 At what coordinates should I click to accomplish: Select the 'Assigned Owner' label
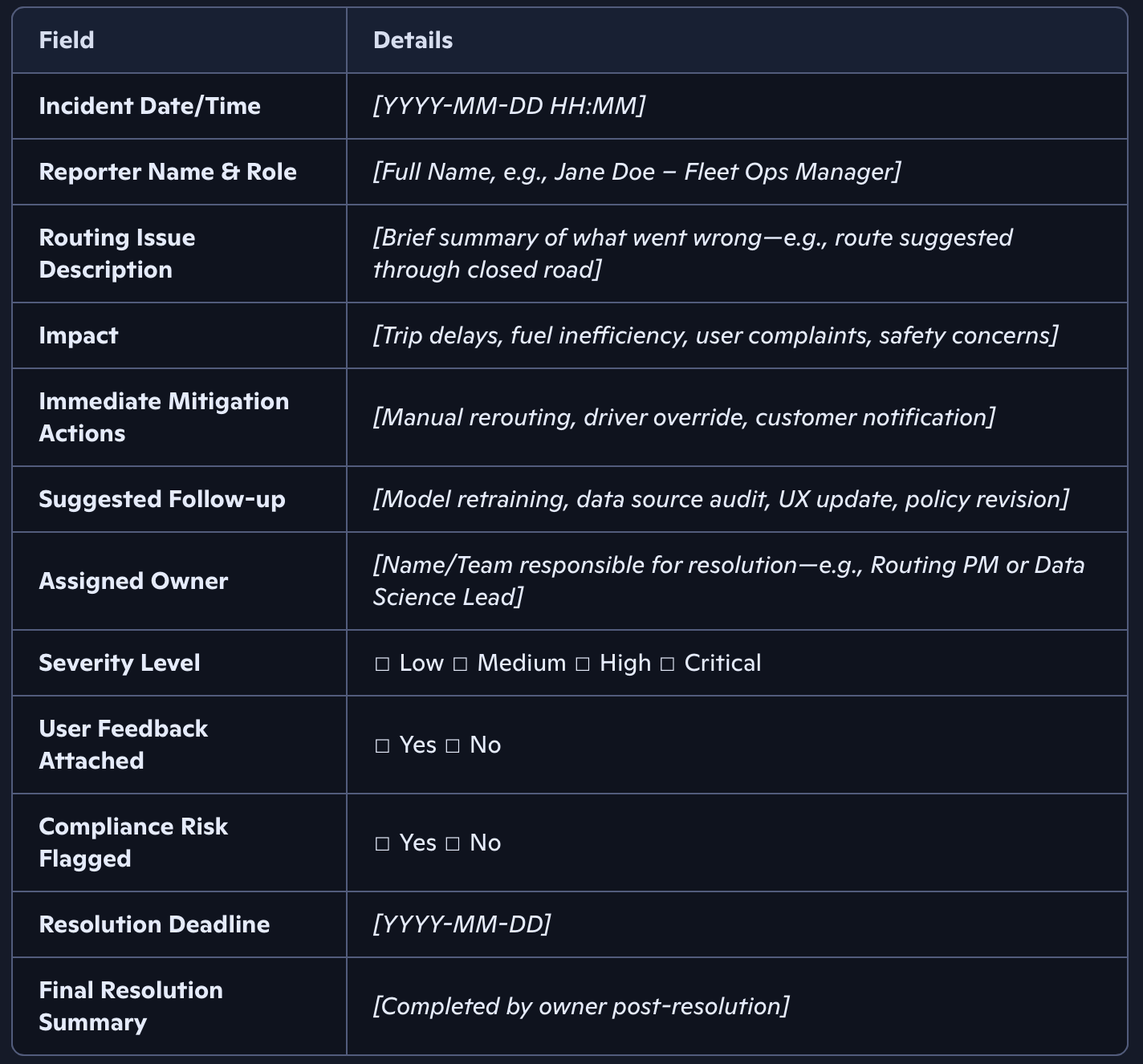pyautogui.click(x=133, y=581)
